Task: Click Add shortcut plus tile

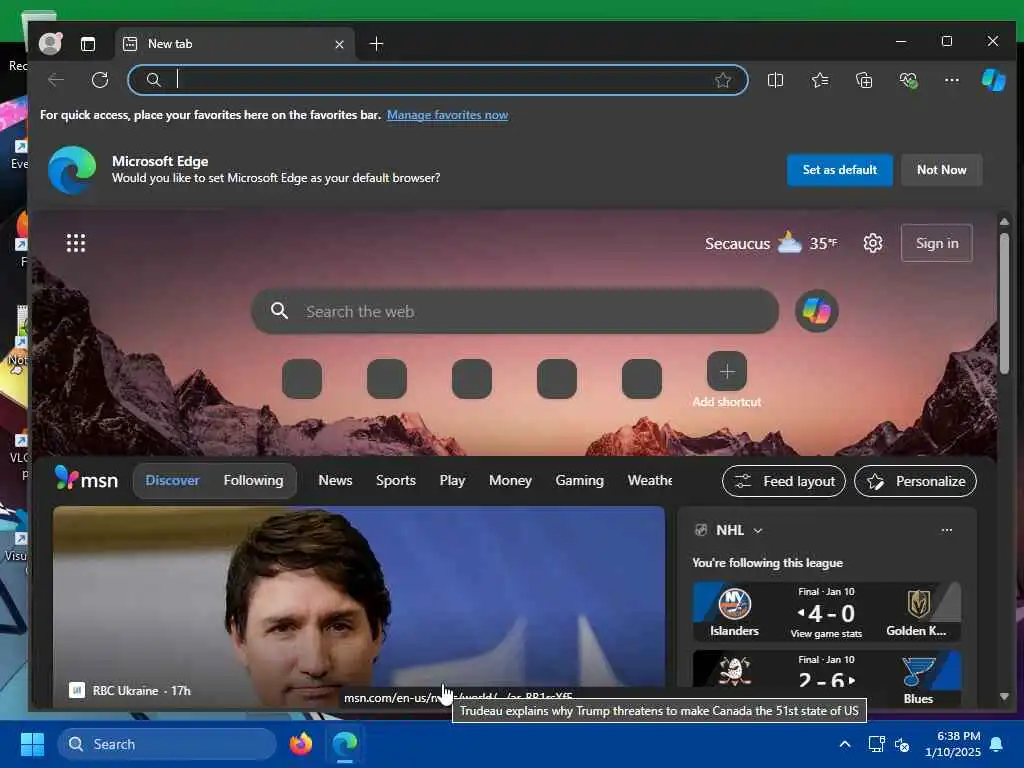Action: pos(726,372)
